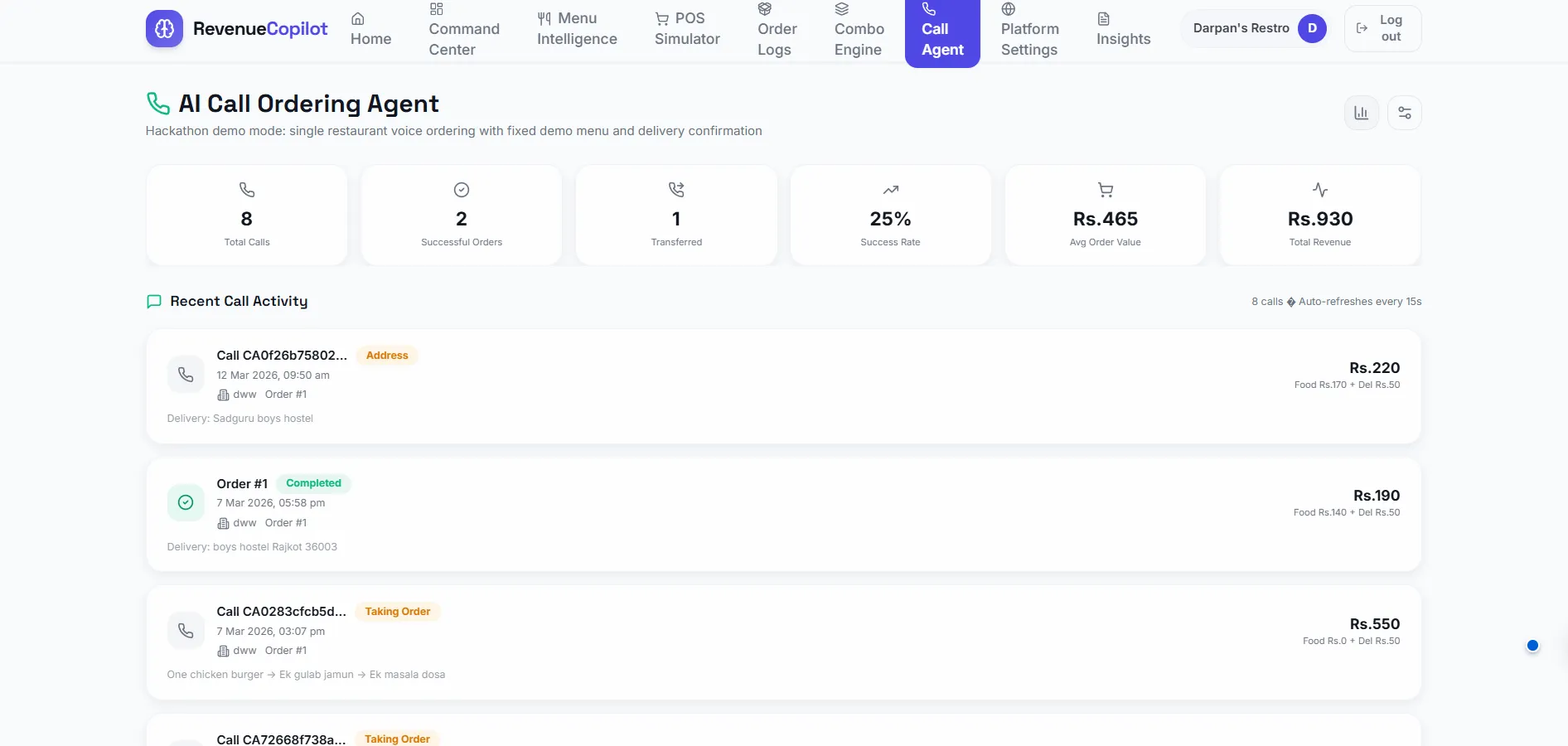Open the Call CA72668f738a... entry title

coord(281,739)
